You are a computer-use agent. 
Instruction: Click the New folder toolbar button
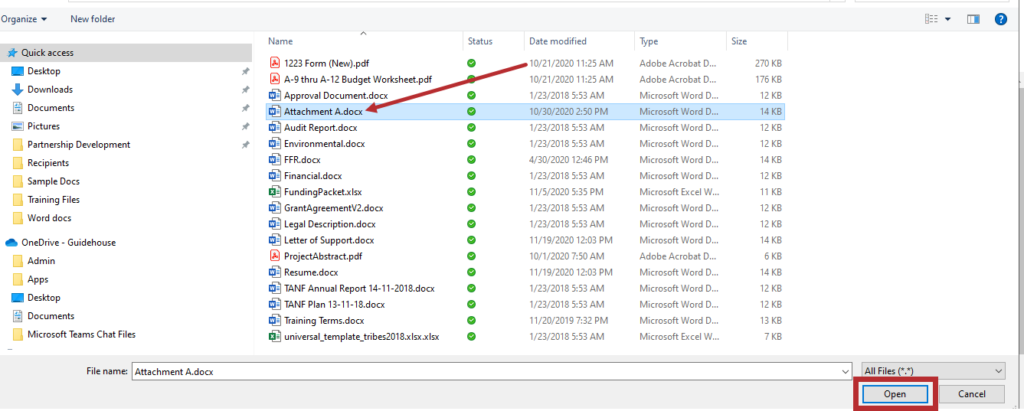92,18
